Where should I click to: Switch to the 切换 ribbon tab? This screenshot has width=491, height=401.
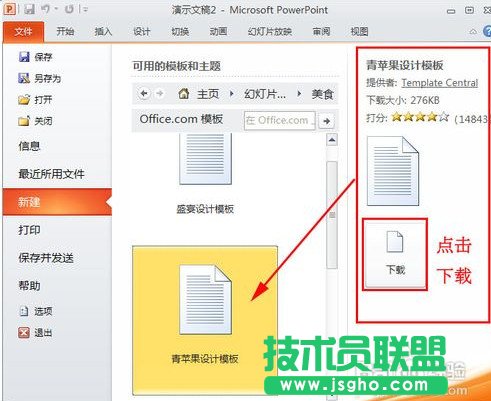(x=180, y=32)
